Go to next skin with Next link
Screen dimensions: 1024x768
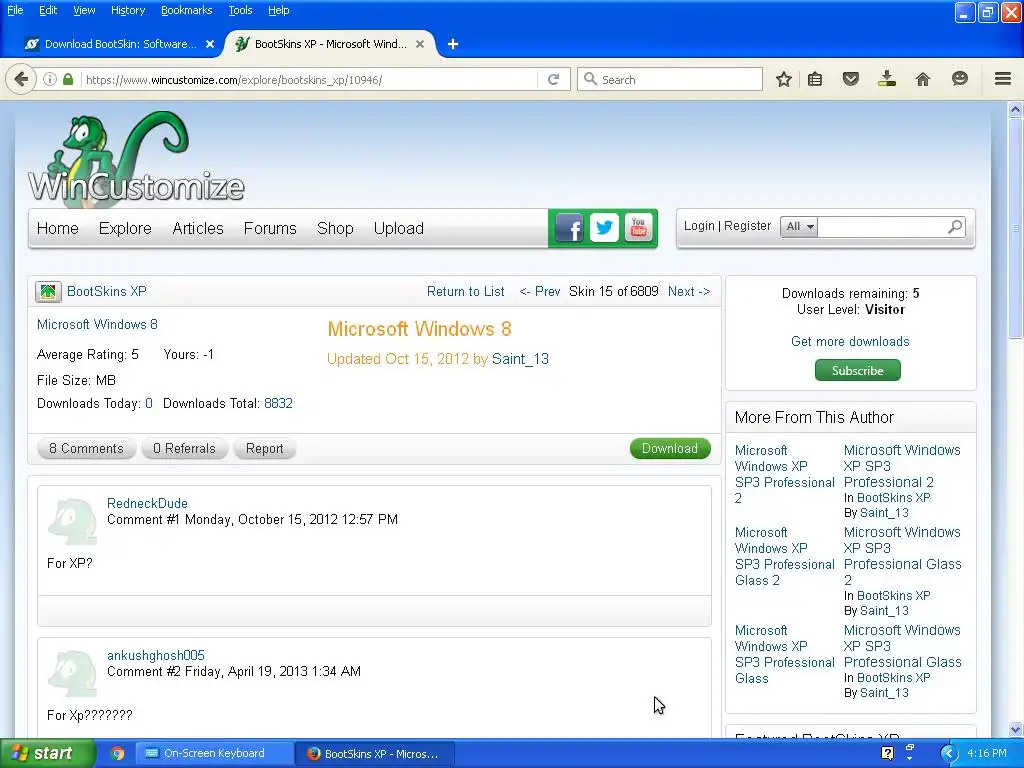point(689,292)
